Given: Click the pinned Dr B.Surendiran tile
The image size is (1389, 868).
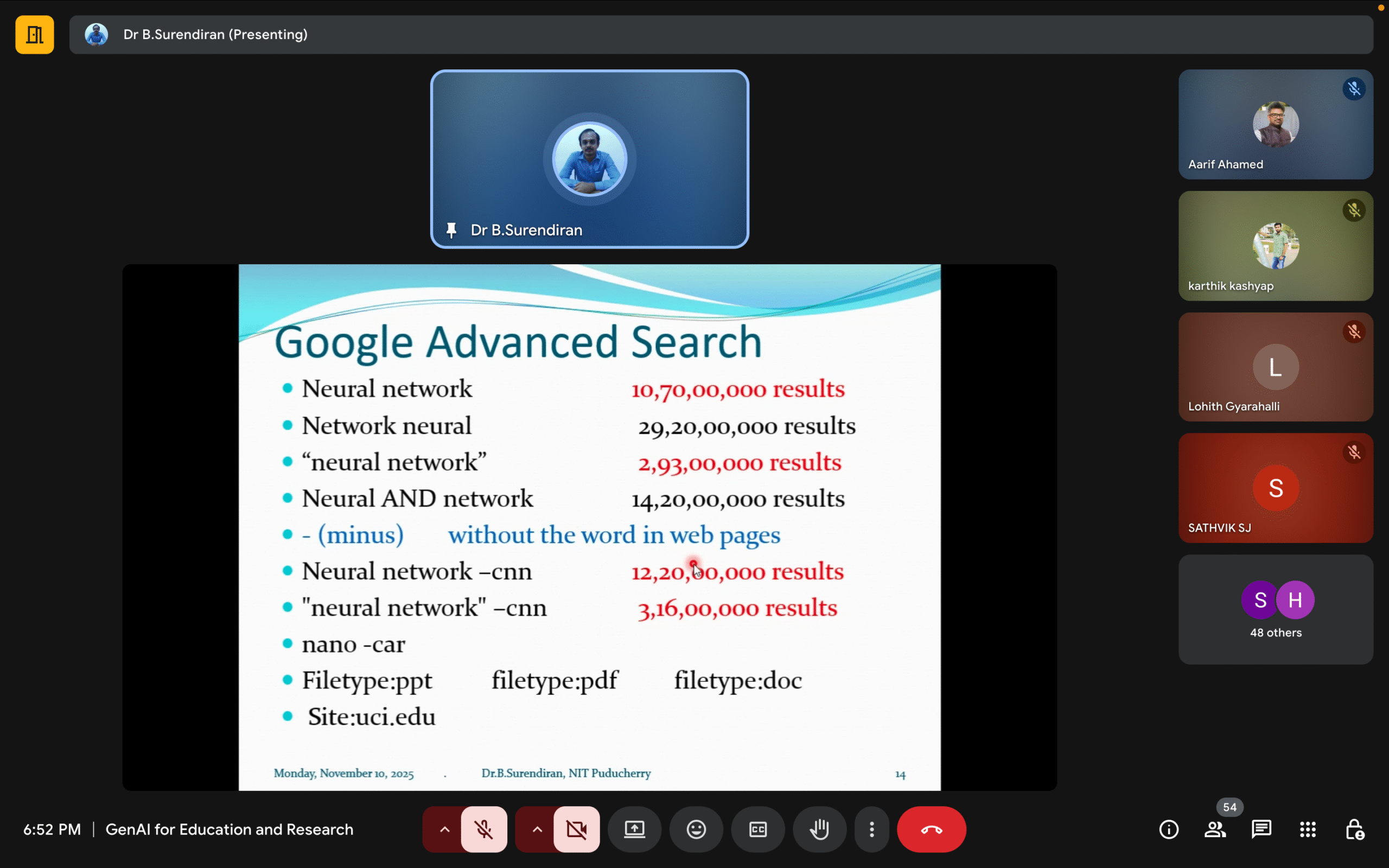Looking at the screenshot, I should pos(589,159).
